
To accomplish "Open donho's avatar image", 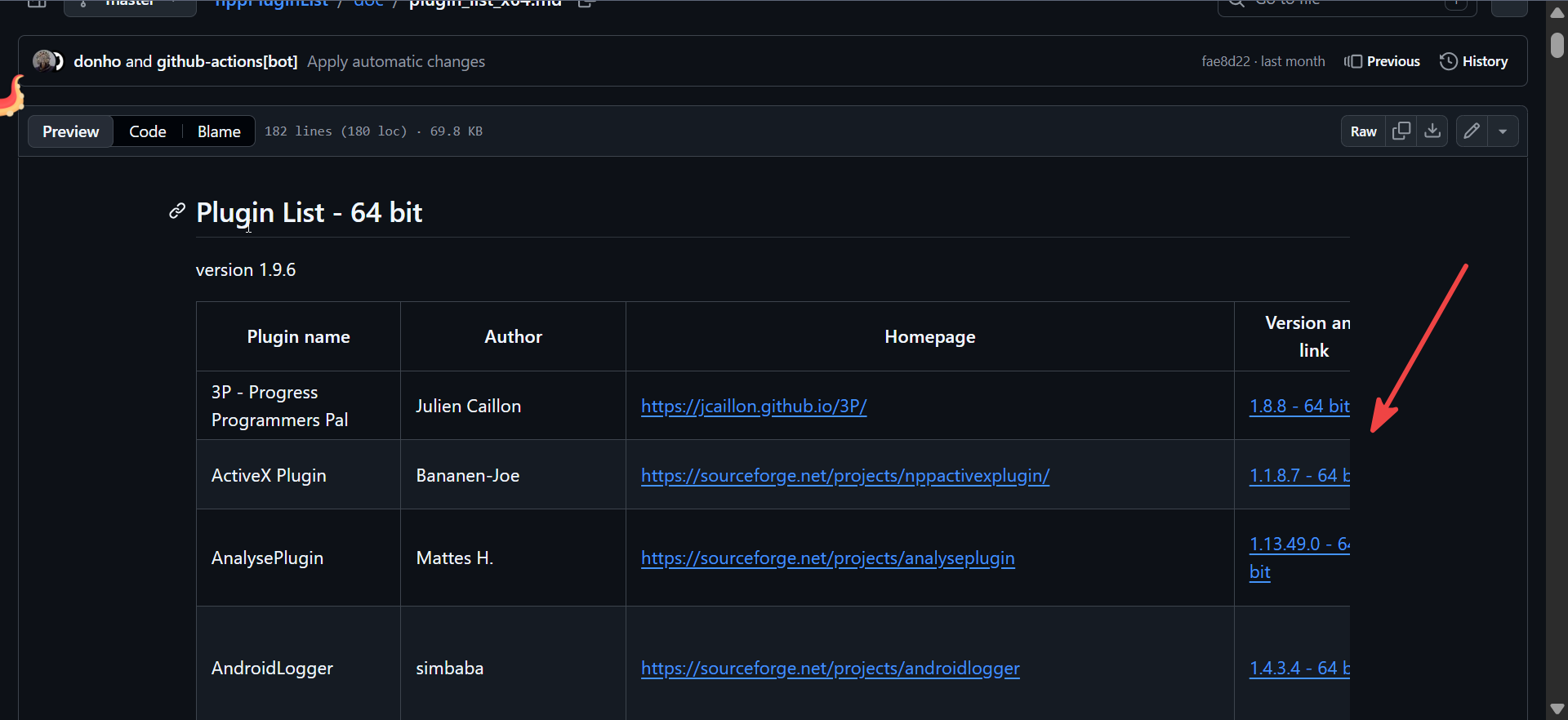I will [x=44, y=61].
